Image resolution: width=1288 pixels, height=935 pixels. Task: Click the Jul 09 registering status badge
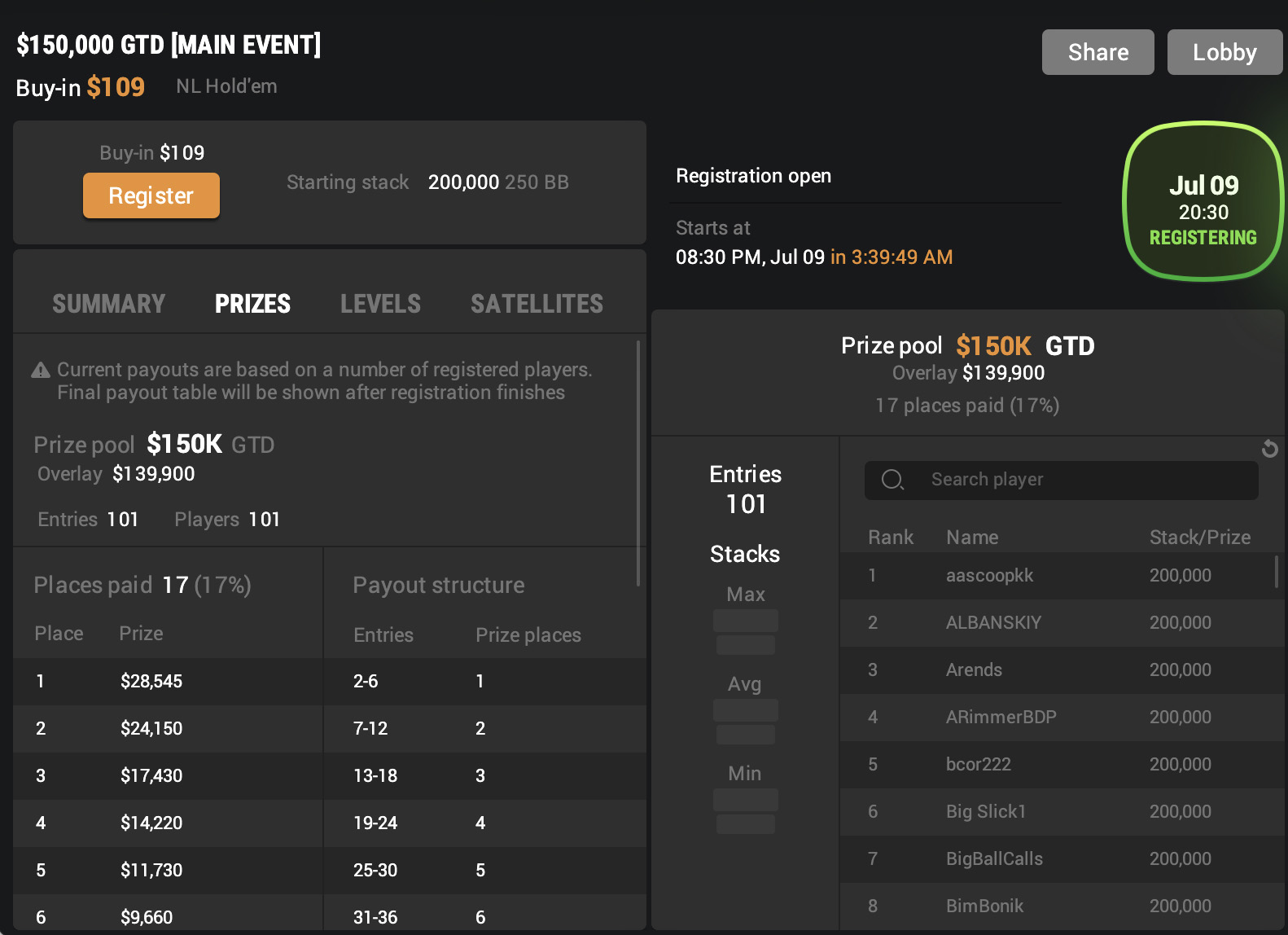click(x=1203, y=201)
